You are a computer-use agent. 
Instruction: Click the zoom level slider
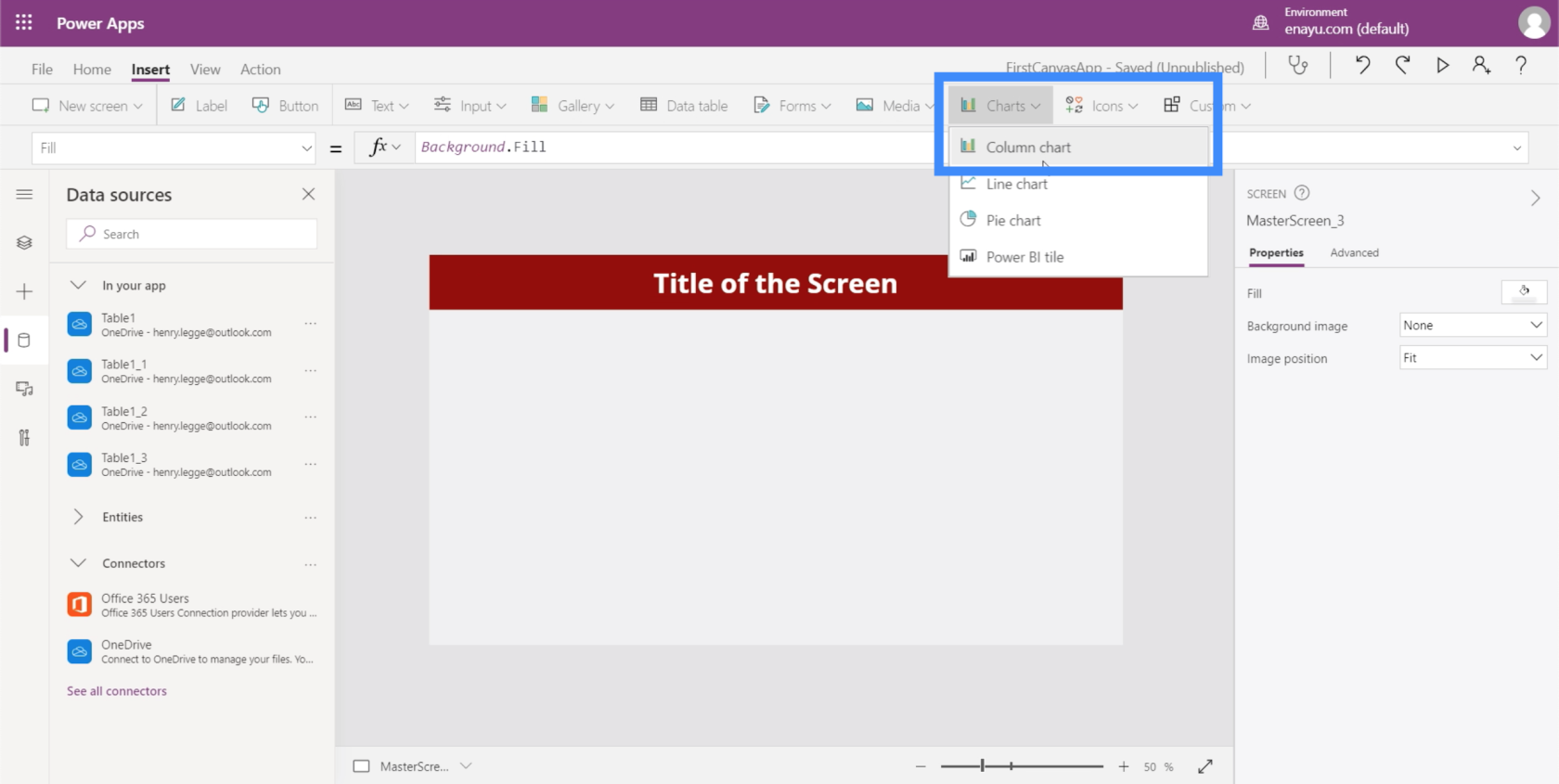tap(1022, 766)
